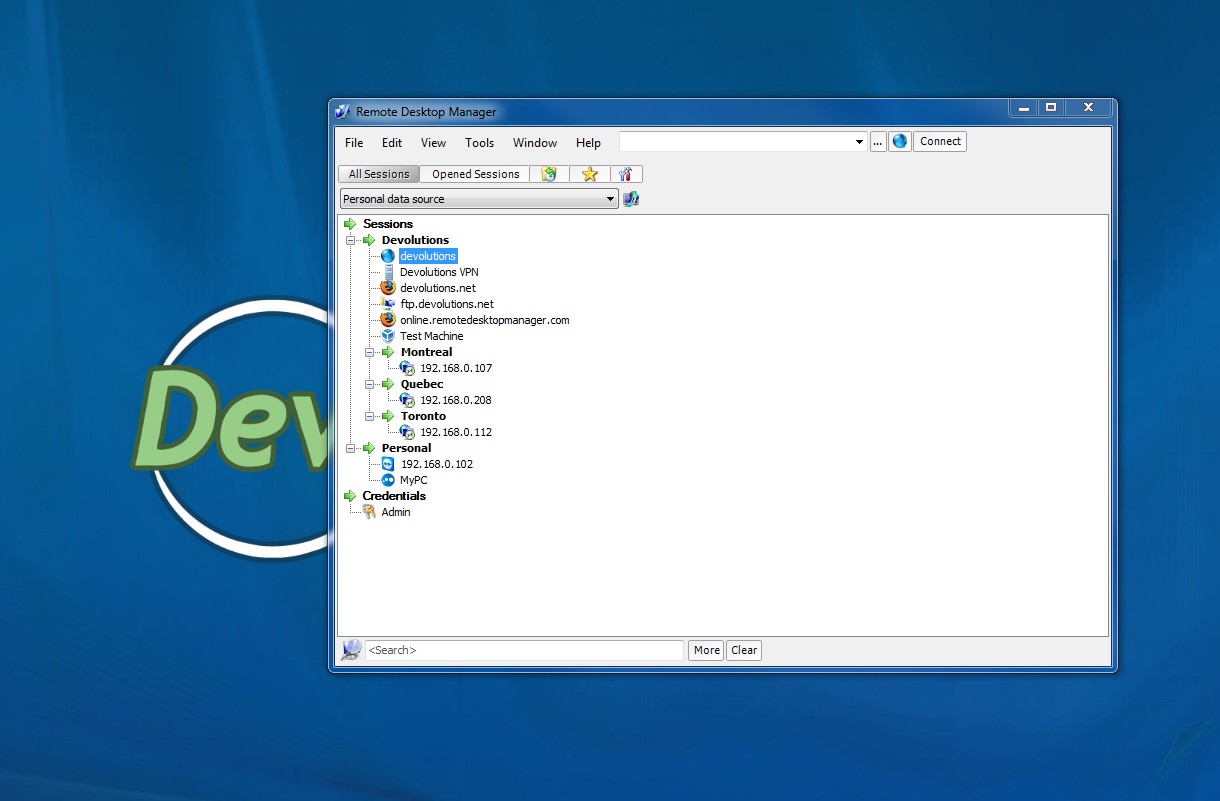Image resolution: width=1220 pixels, height=801 pixels.
Task: Click the devolutions.net Firefox icon
Action: click(388, 288)
